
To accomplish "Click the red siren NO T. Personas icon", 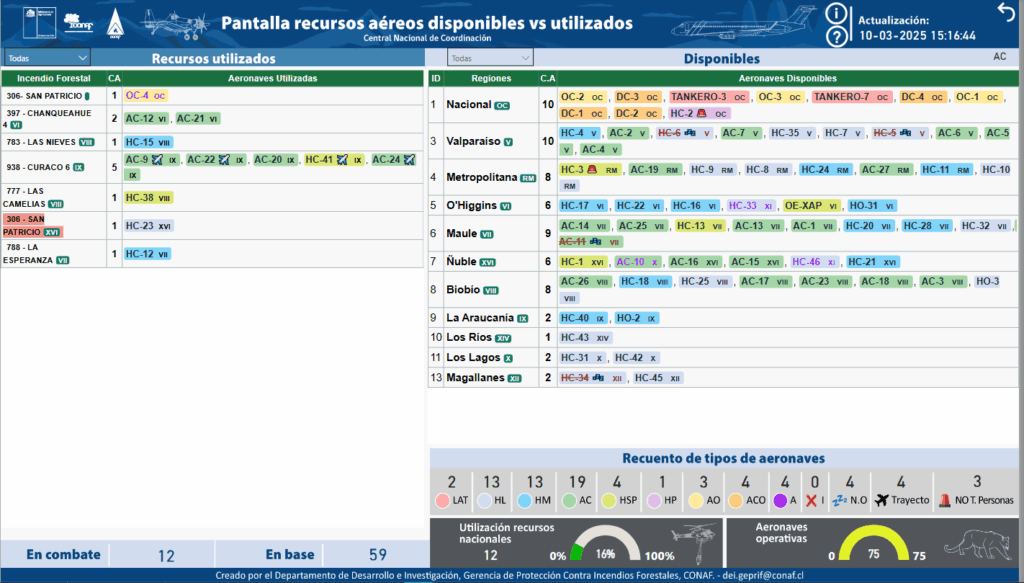I will click(x=943, y=500).
